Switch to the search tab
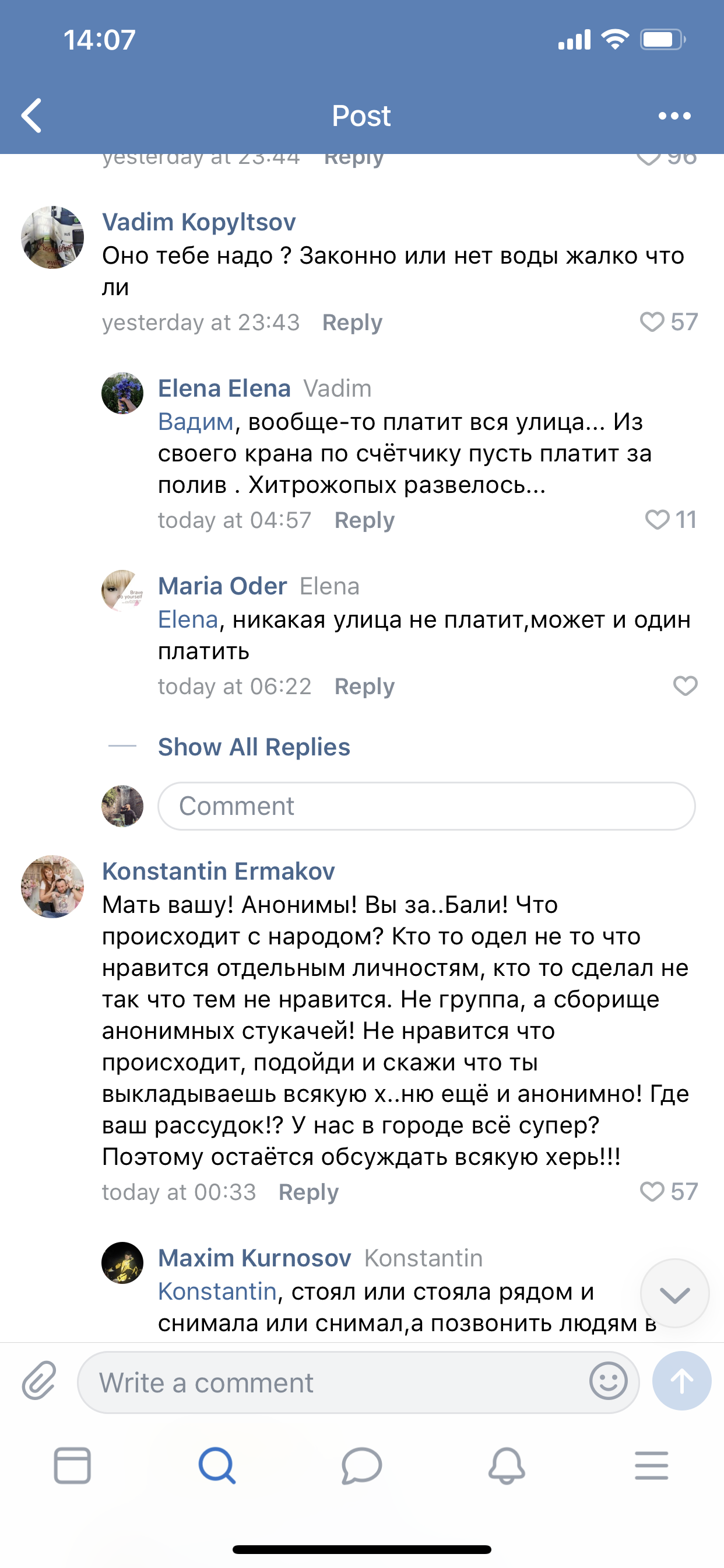 (x=217, y=1465)
